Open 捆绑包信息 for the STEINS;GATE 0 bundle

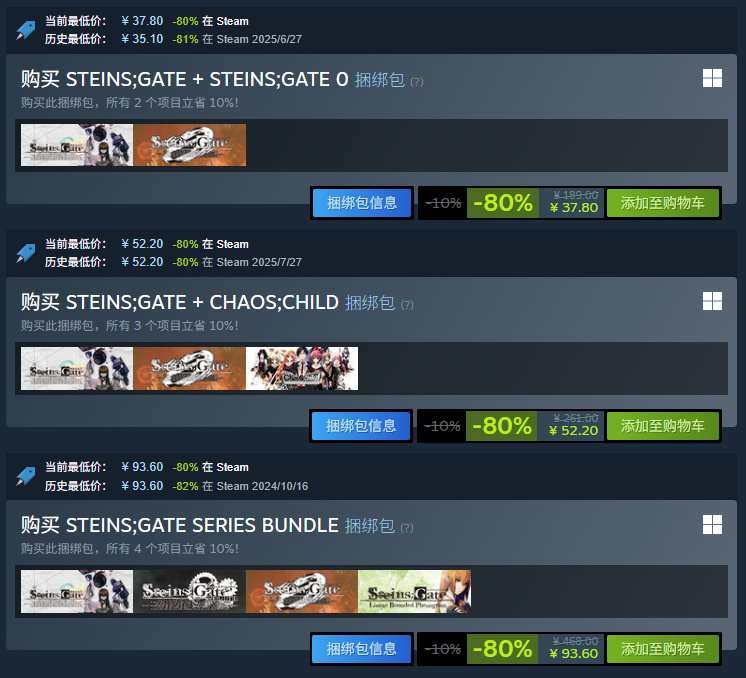[x=362, y=203]
